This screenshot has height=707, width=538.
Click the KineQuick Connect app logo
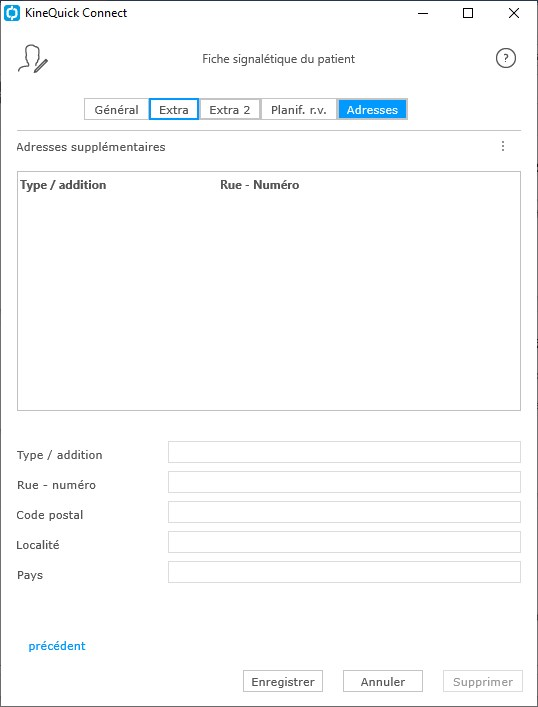click(11, 13)
